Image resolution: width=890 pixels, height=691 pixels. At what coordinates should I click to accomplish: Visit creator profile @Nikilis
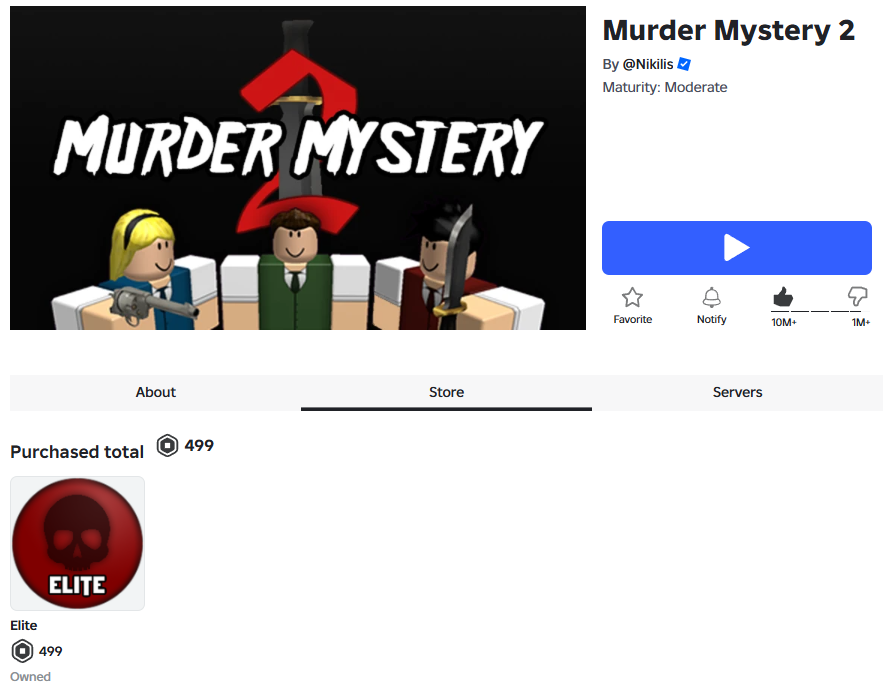coord(648,64)
